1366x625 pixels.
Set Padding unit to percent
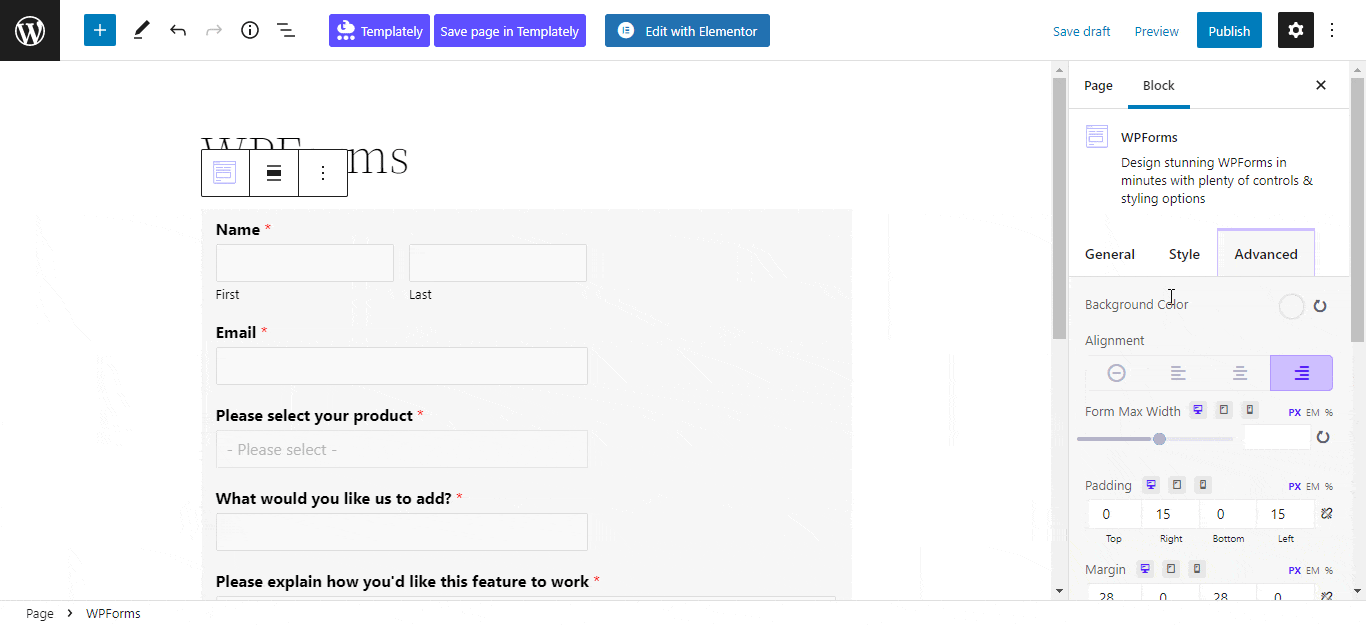1329,487
